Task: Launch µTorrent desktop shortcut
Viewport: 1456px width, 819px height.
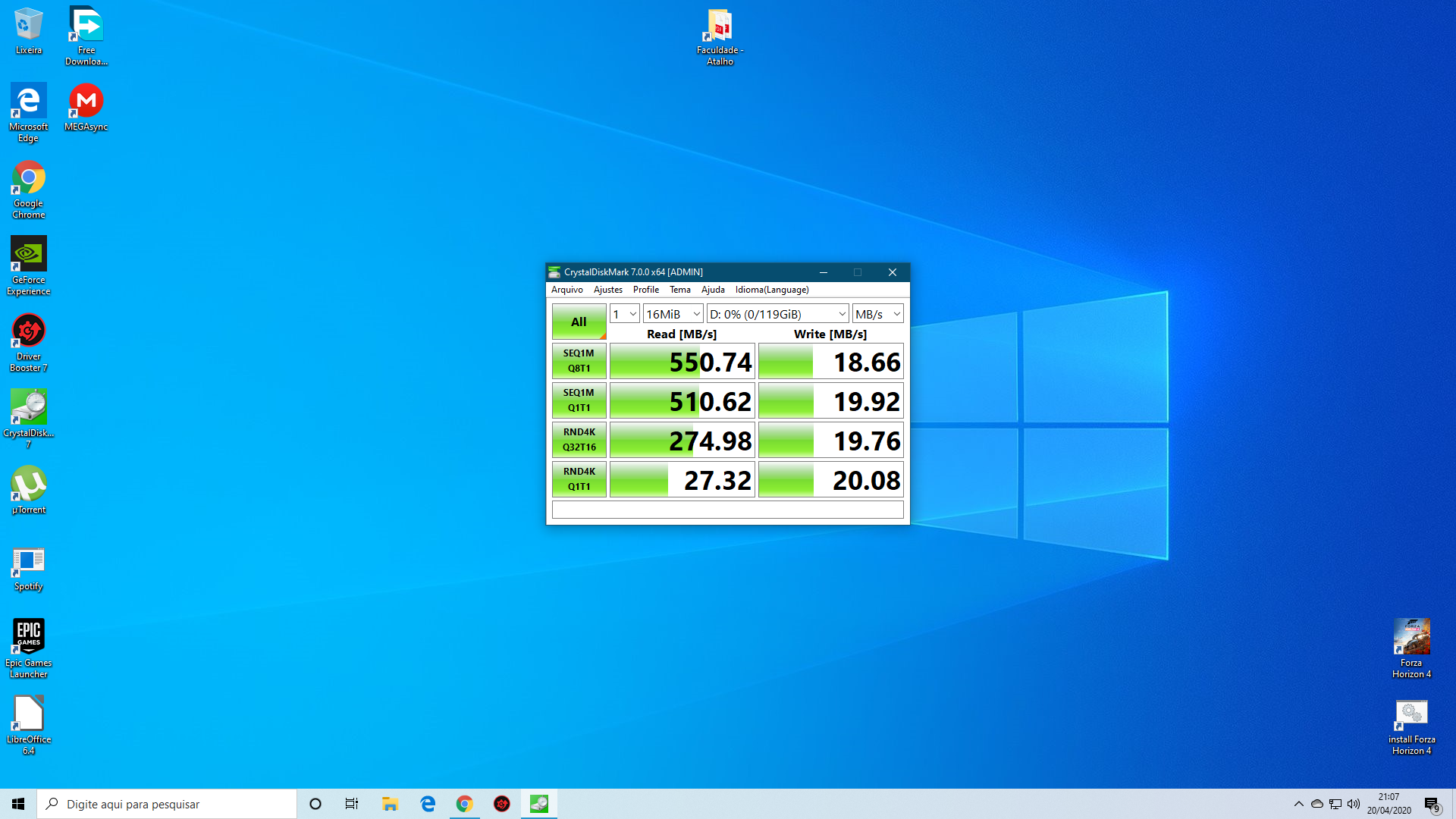Action: click(x=28, y=490)
